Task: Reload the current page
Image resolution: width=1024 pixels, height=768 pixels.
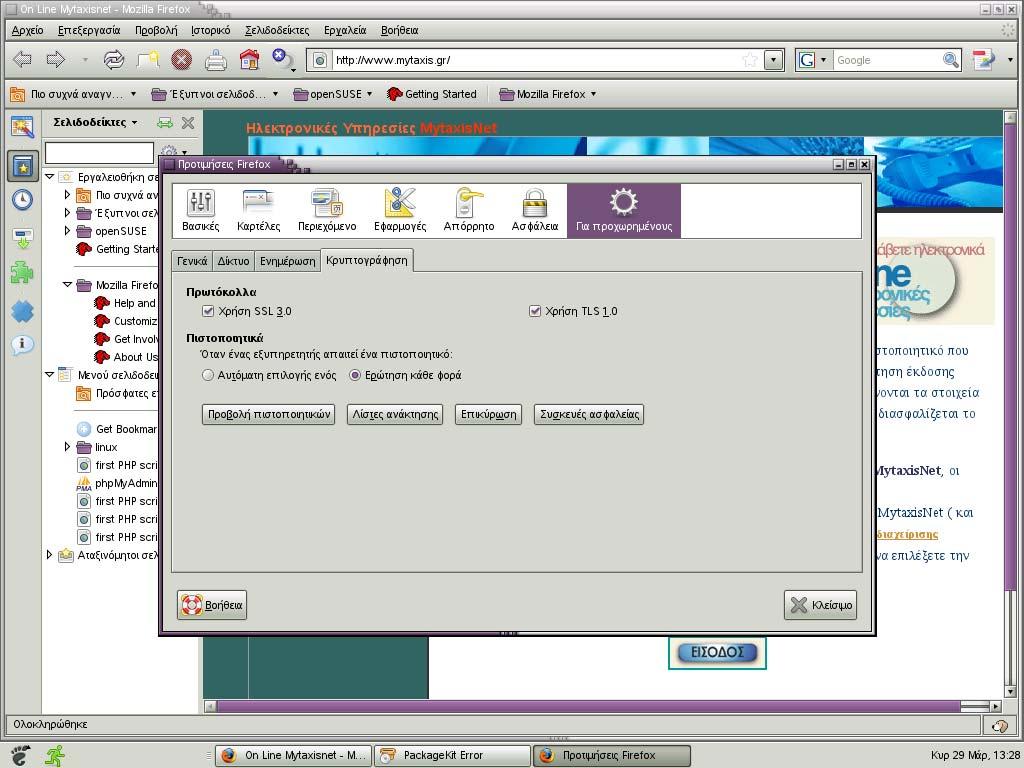Action: pos(114,60)
